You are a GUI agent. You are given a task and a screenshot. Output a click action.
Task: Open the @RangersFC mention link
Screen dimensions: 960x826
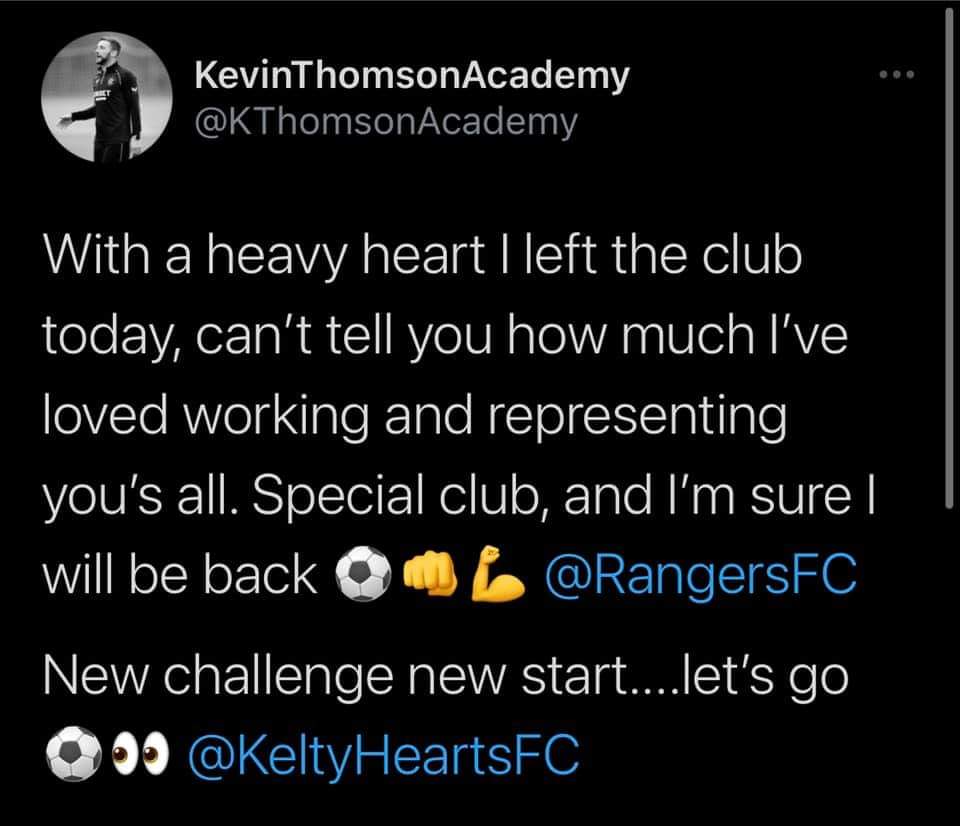point(700,573)
